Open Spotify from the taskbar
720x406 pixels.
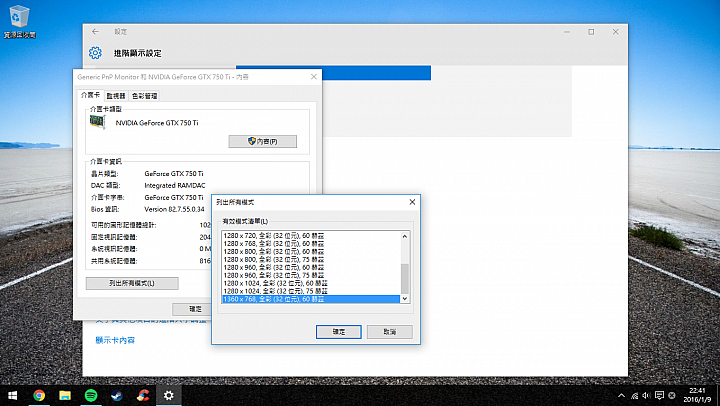91,395
